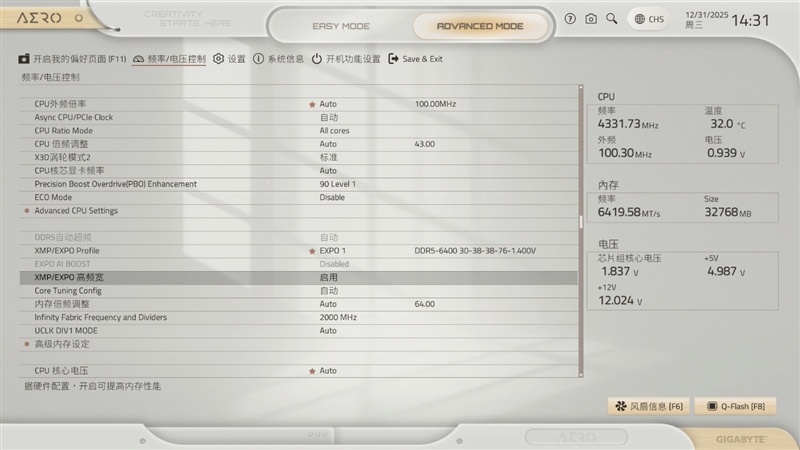Select ADVANCED MODE tab
The image size is (800, 450).
(480, 26)
